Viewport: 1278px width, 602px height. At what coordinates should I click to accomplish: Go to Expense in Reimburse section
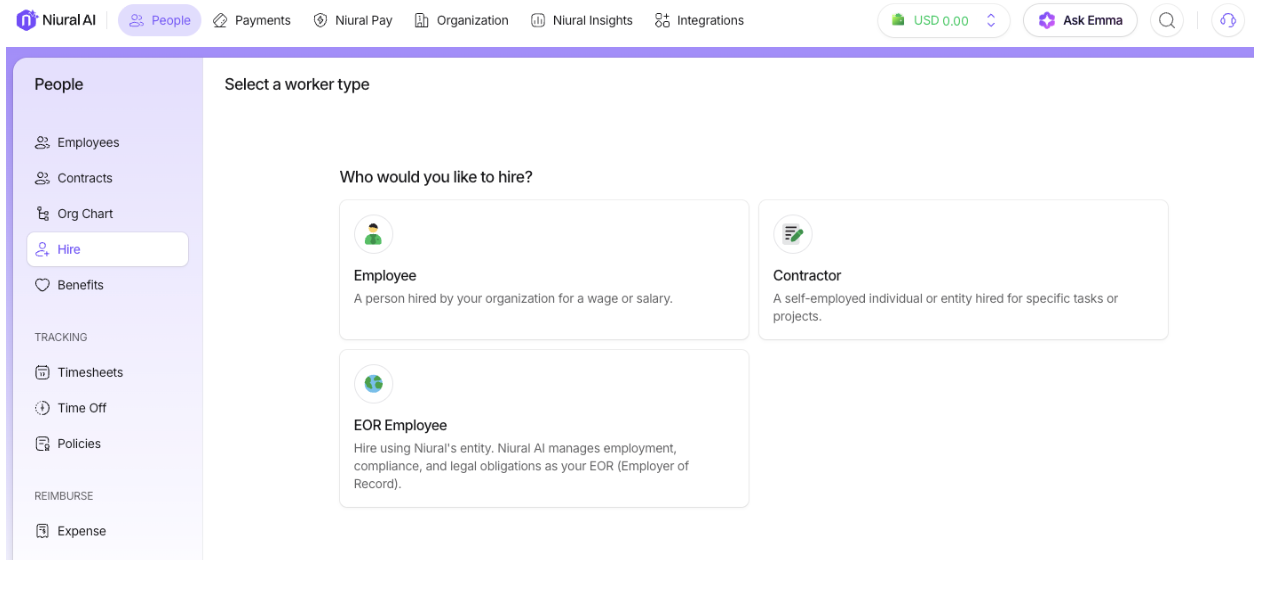[80, 531]
